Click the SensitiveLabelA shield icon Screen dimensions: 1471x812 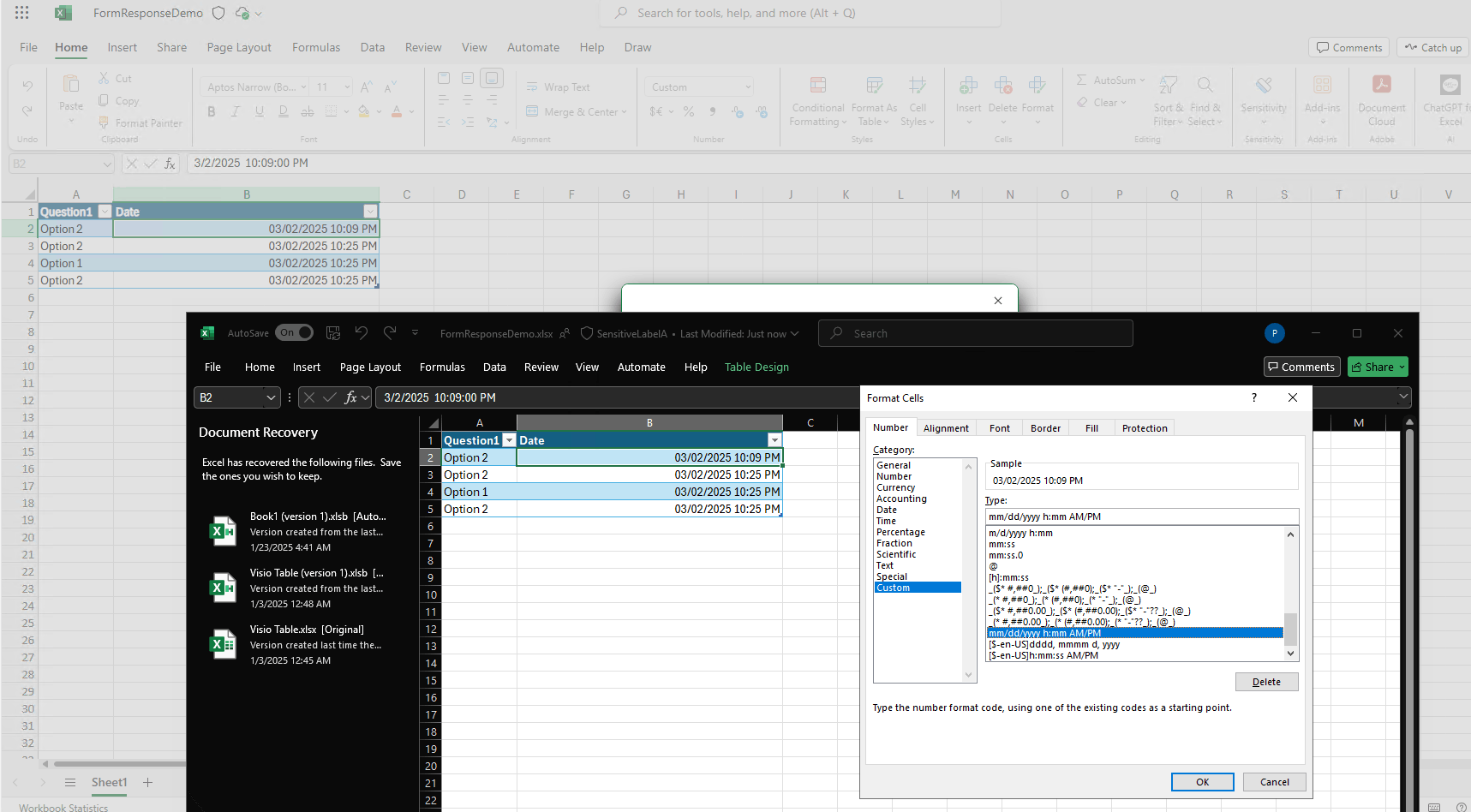tap(587, 333)
